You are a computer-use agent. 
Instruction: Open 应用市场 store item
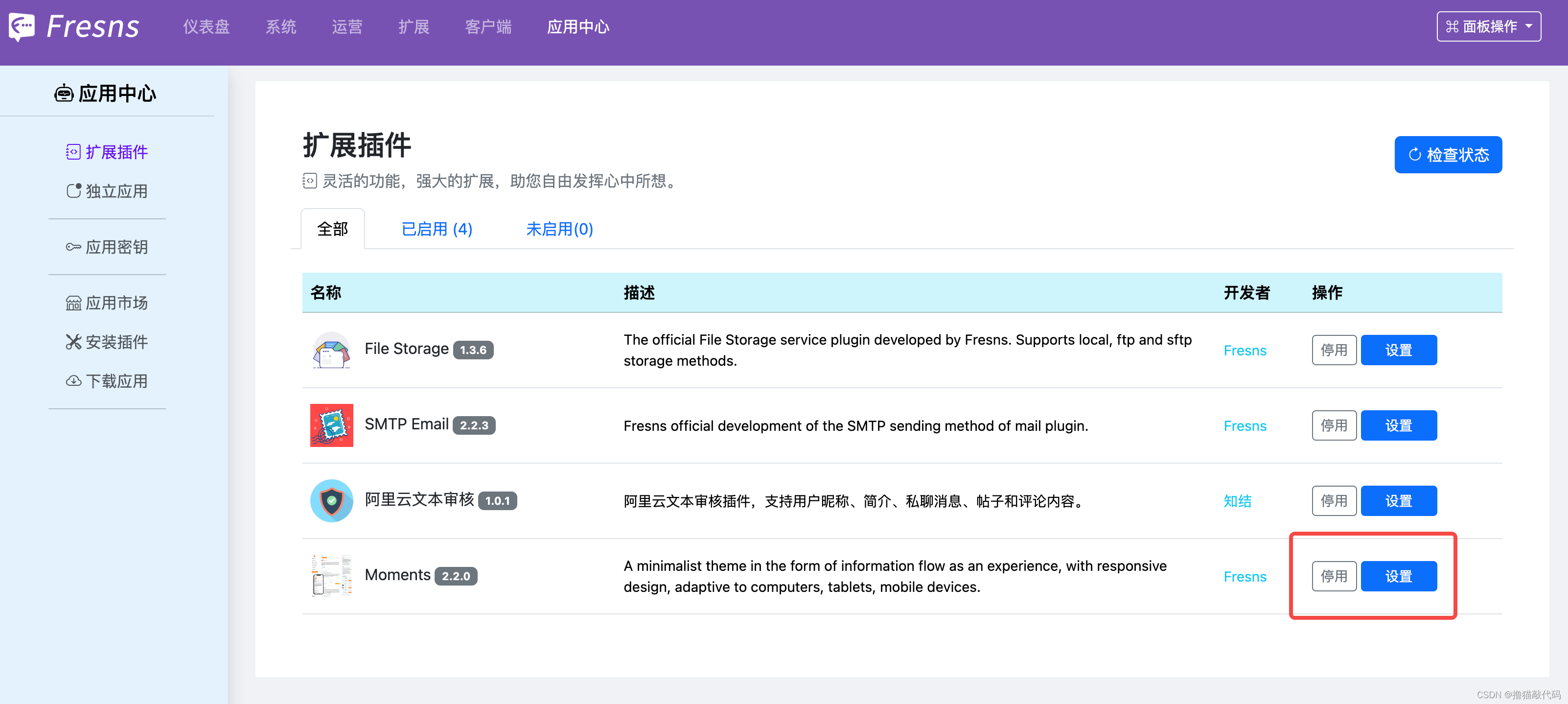pyautogui.click(x=107, y=303)
